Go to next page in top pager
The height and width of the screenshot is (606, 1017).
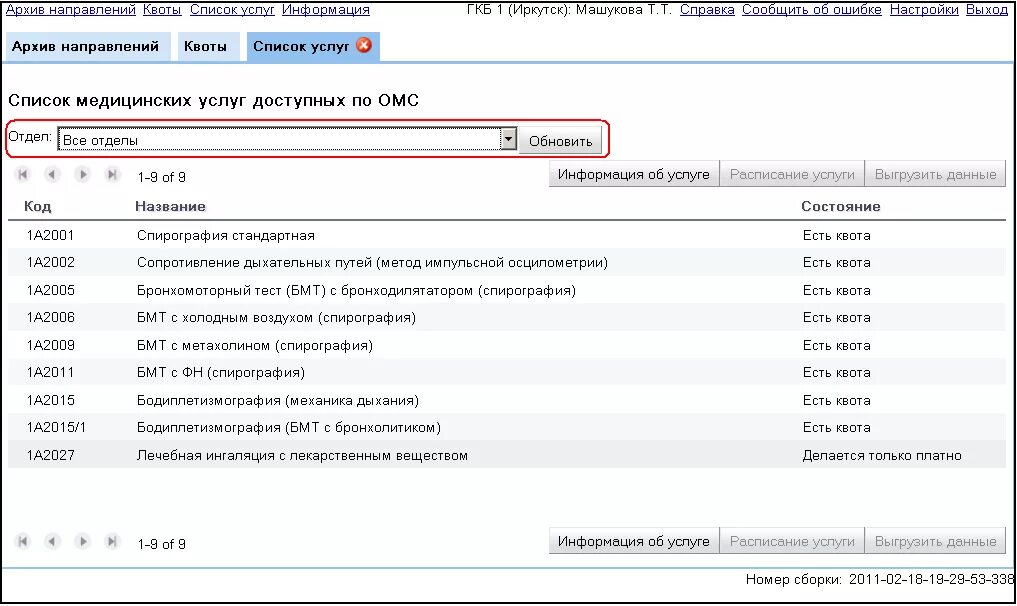click(82, 175)
